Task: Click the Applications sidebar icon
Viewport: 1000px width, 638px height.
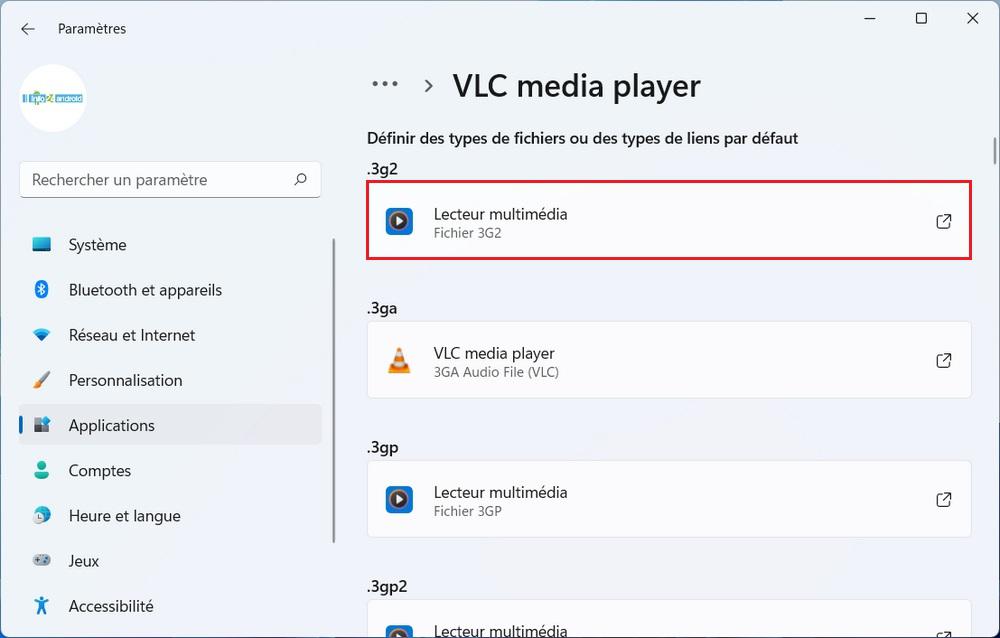Action: click(x=41, y=425)
